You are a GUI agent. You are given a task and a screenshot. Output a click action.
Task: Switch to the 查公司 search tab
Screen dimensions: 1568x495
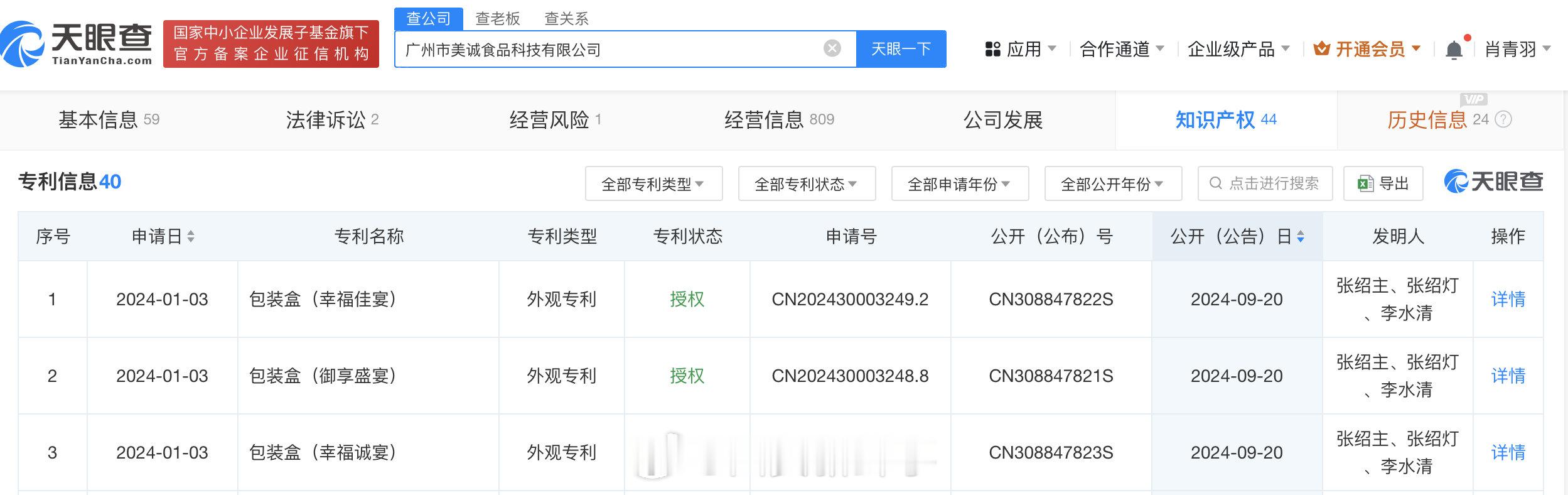(429, 19)
